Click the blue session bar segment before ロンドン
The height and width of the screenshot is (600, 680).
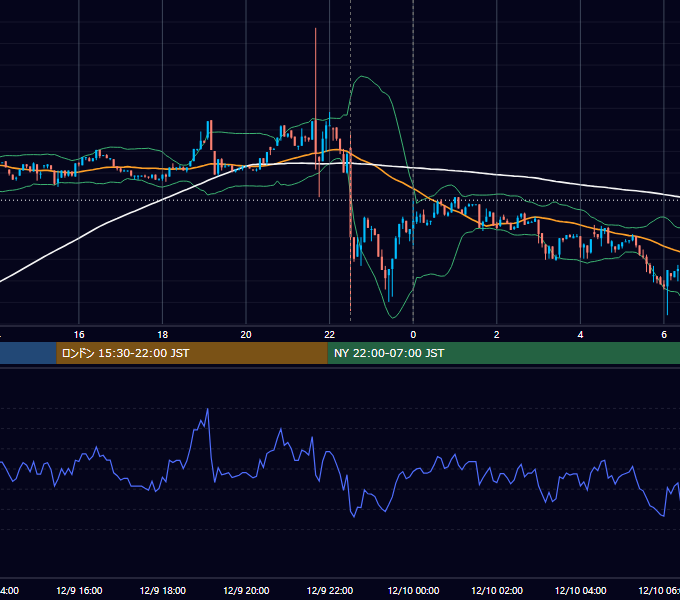pos(28,353)
